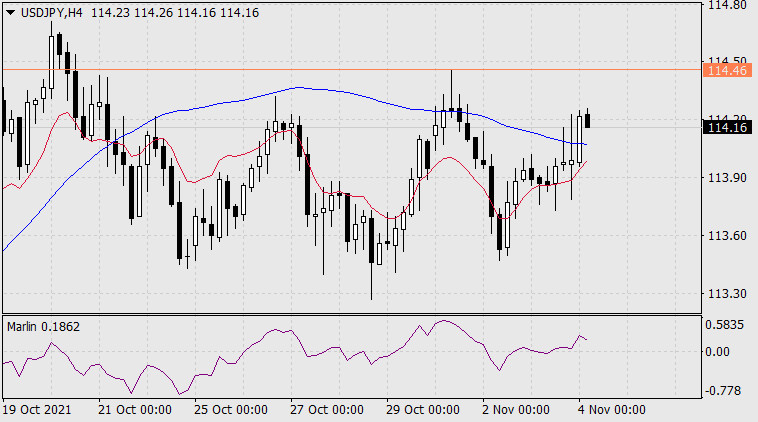
Task: Click the 4 Nov 00:00 date label
Action: [x=612, y=410]
